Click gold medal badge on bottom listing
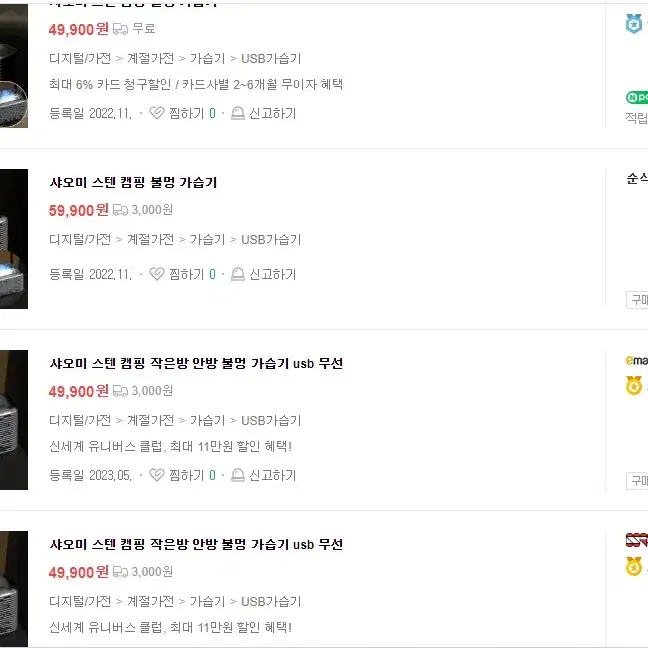This screenshot has height=648, width=648. click(x=634, y=567)
